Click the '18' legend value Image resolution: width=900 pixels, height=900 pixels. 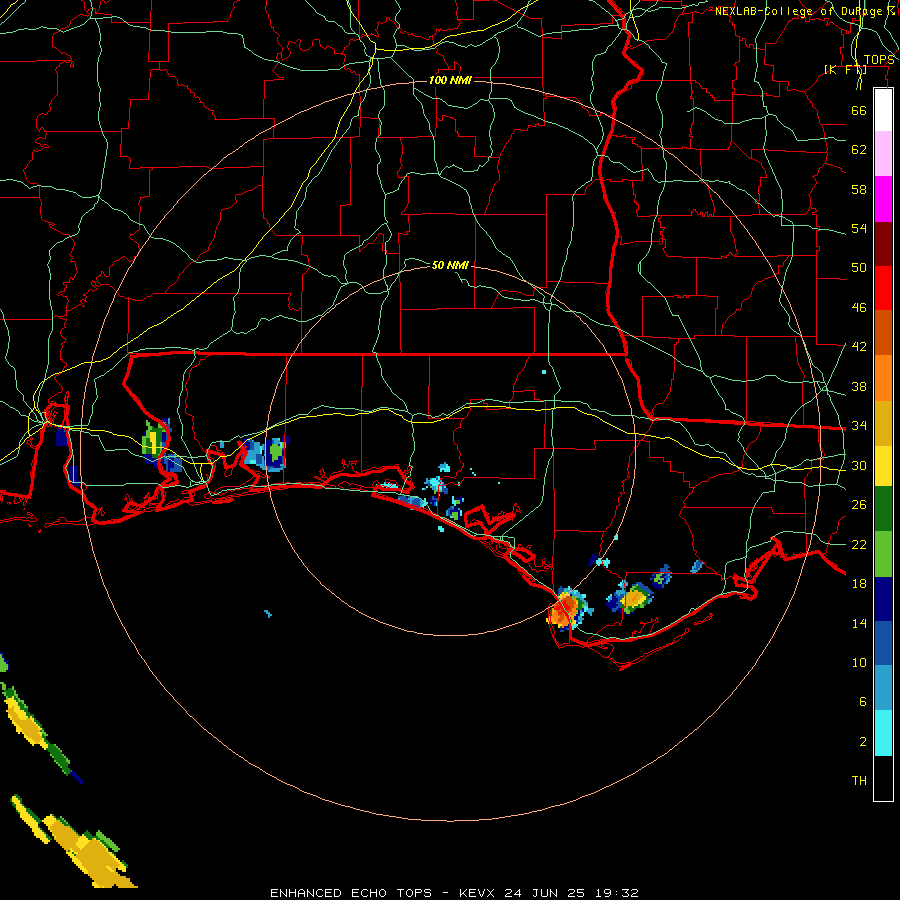coord(859,584)
